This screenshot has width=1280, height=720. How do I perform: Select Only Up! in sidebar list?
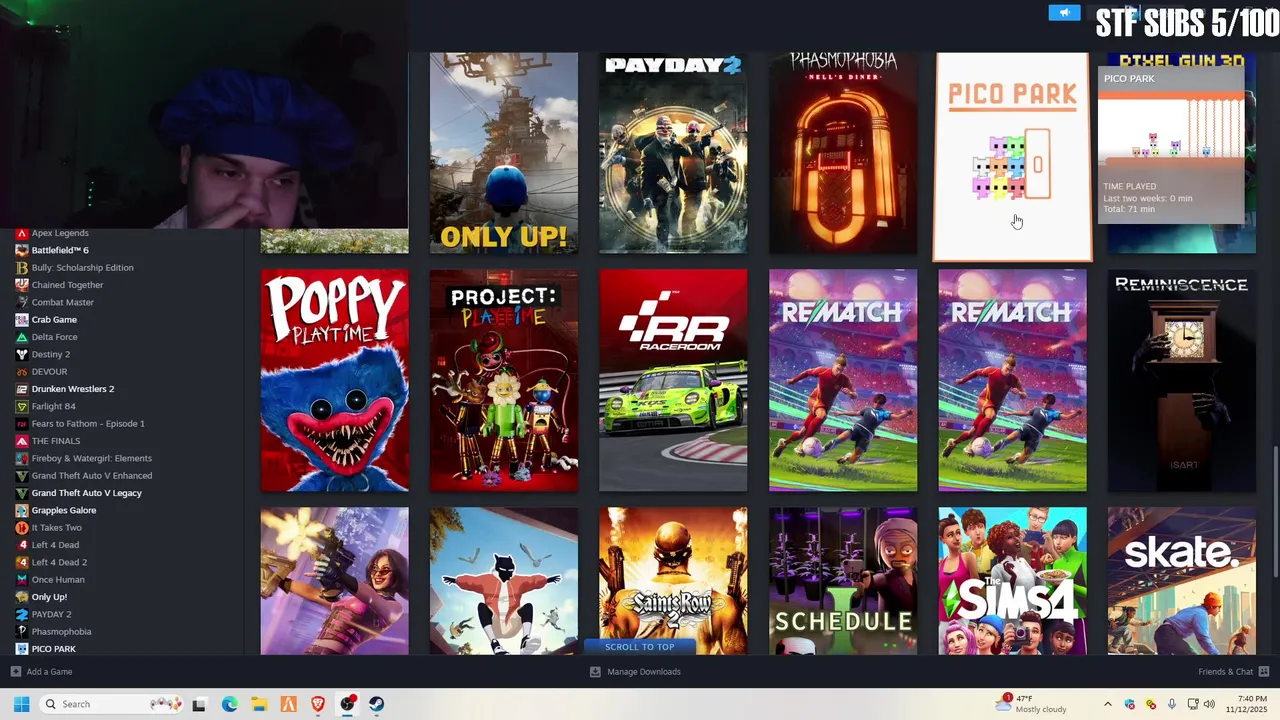(49, 597)
